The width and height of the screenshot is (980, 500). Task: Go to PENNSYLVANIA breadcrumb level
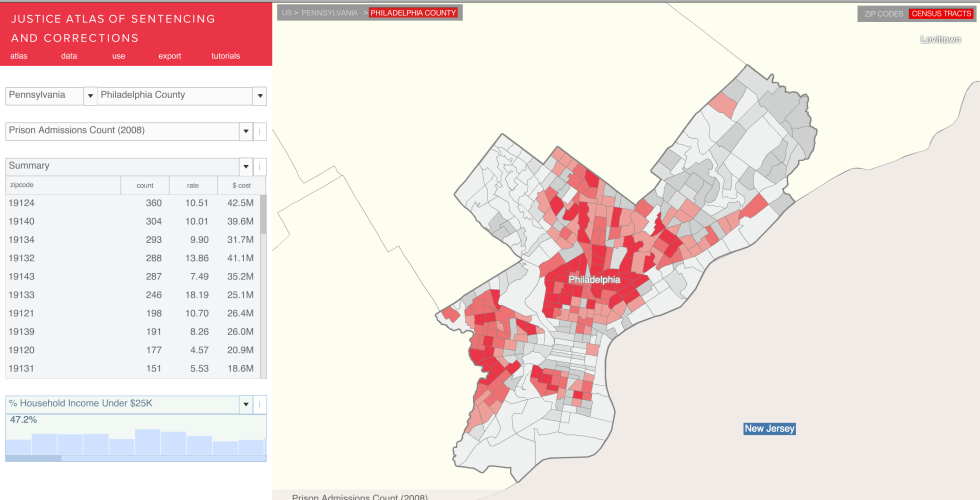coord(329,12)
